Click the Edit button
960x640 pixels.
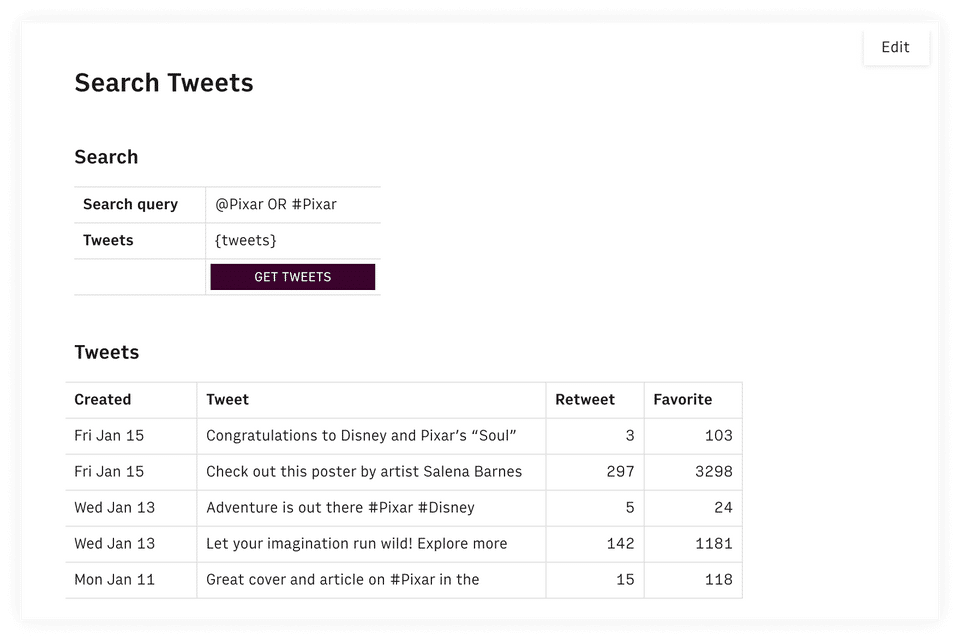(x=895, y=47)
